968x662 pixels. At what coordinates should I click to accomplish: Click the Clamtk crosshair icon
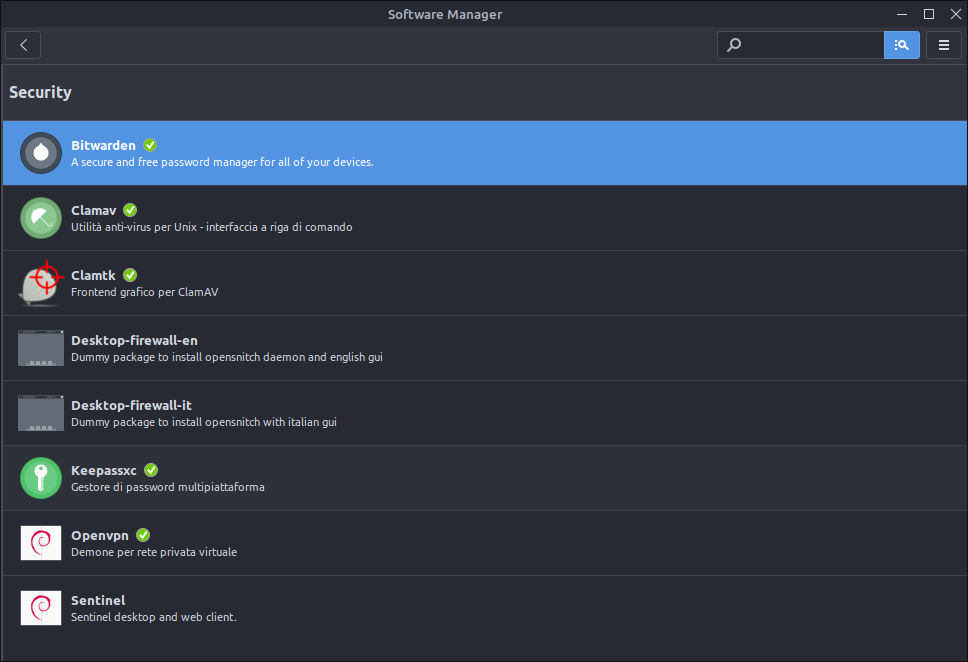[41, 283]
